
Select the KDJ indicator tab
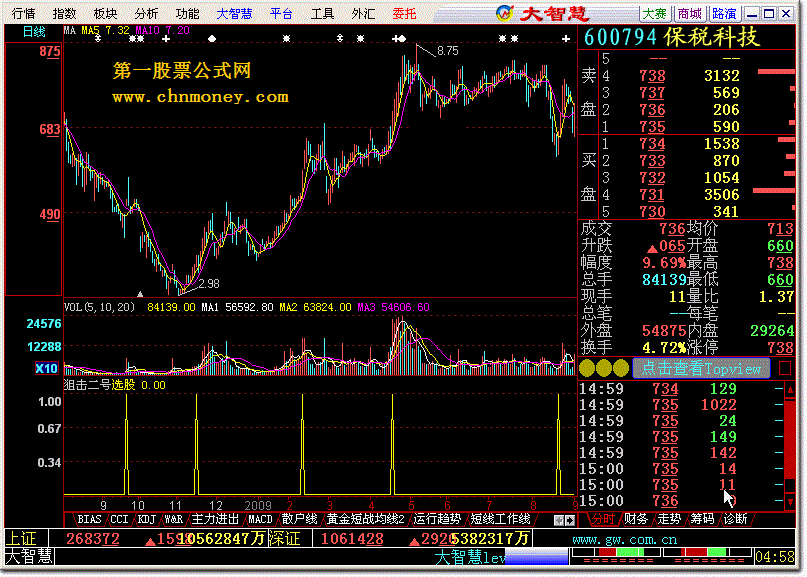click(x=147, y=519)
